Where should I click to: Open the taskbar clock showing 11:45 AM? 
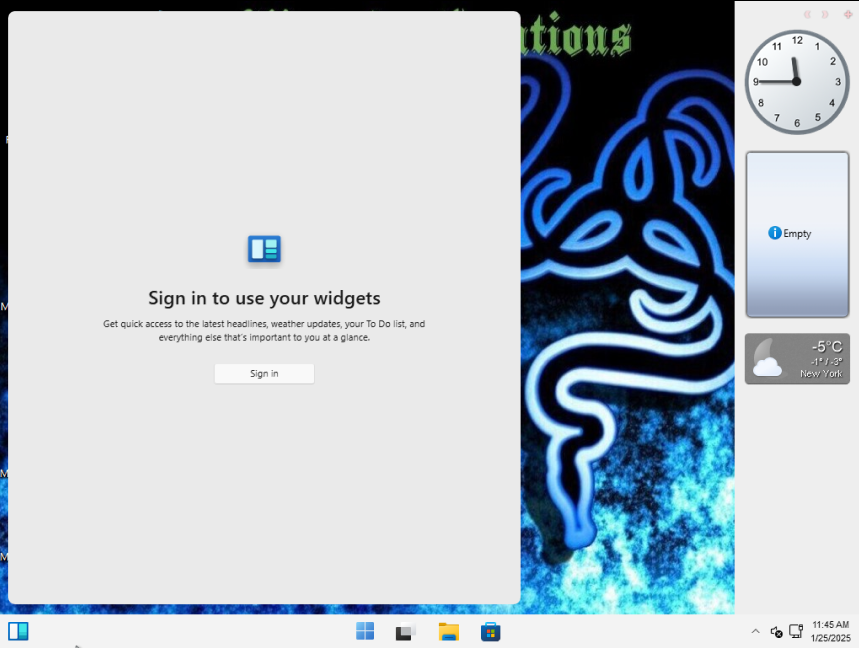(x=831, y=632)
